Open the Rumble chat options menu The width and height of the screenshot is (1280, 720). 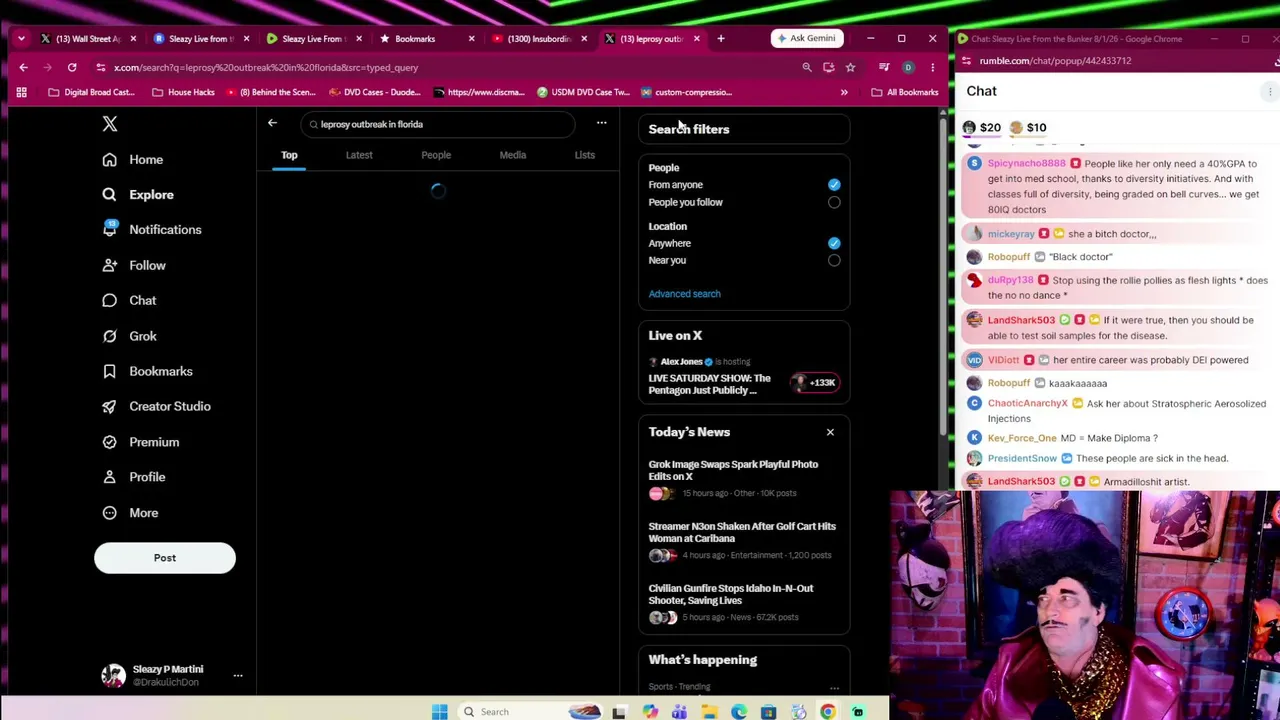point(1270,91)
